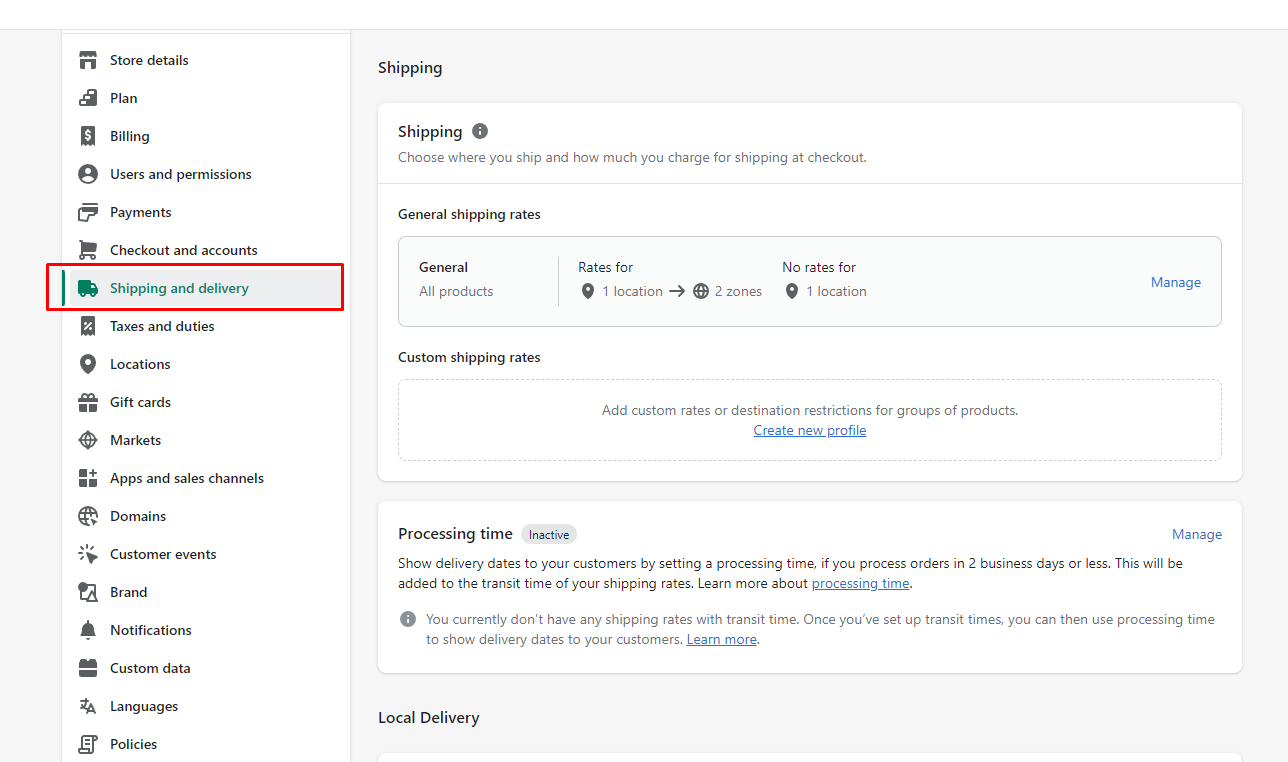This screenshot has height=762, width=1288.
Task: Click the Create new profile link
Action: (810, 430)
